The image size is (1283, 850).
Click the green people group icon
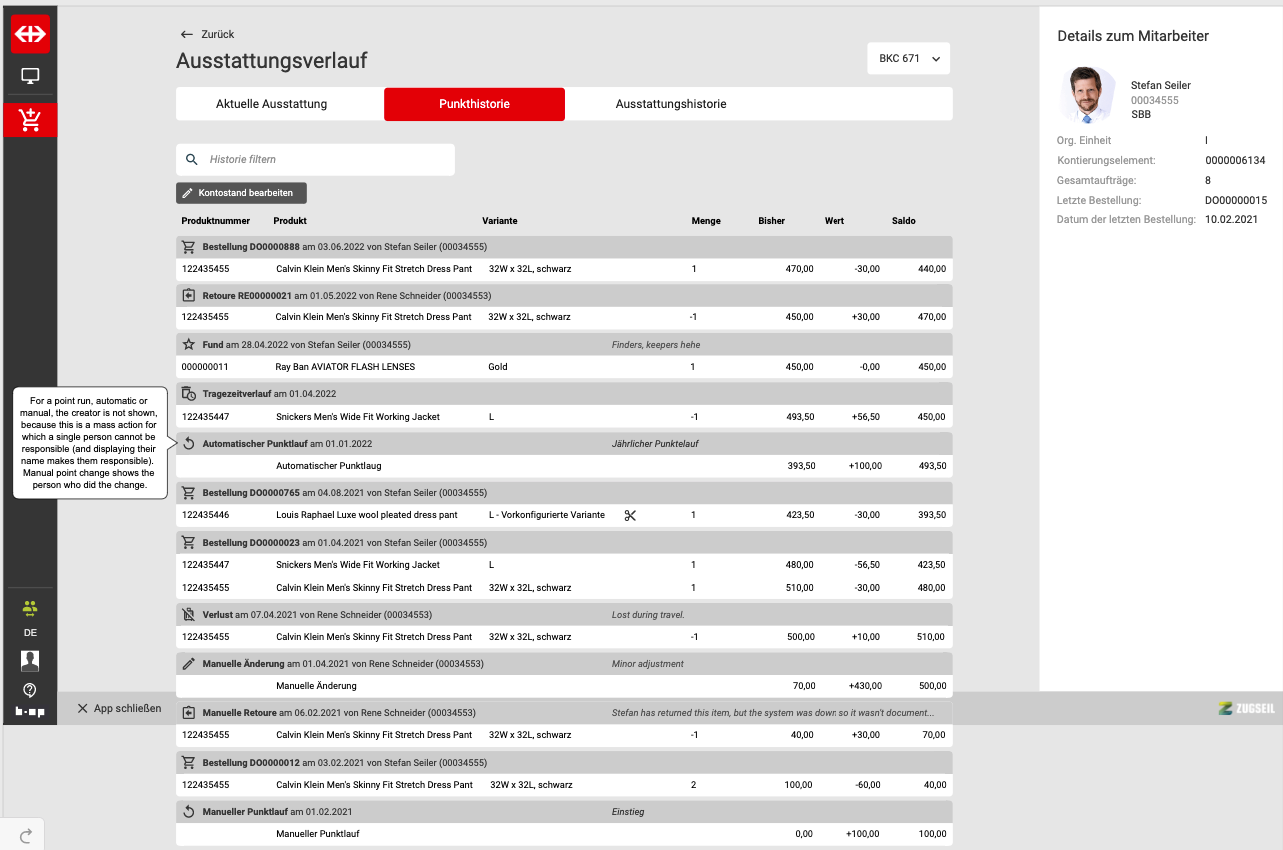(30, 608)
